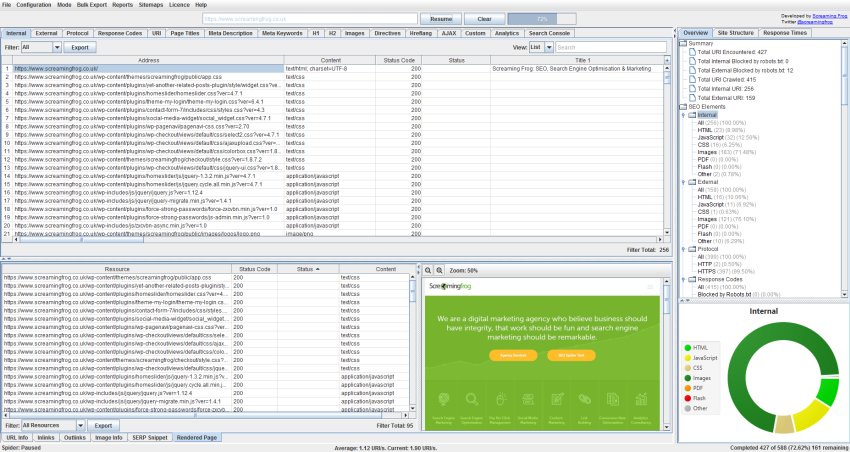Select the 'text/html; charset=UTF-8' cell
The width and height of the screenshot is (850, 452).
(x=330, y=69)
